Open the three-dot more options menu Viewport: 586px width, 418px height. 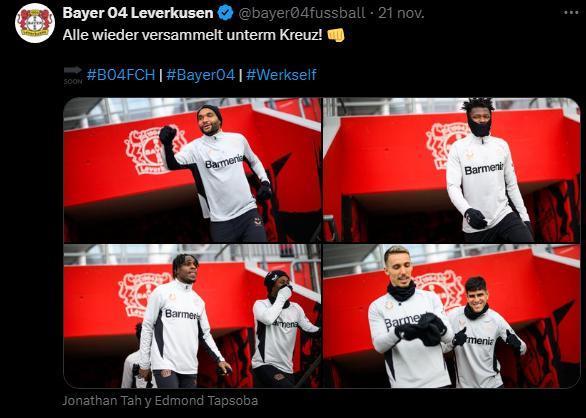click(x=571, y=12)
